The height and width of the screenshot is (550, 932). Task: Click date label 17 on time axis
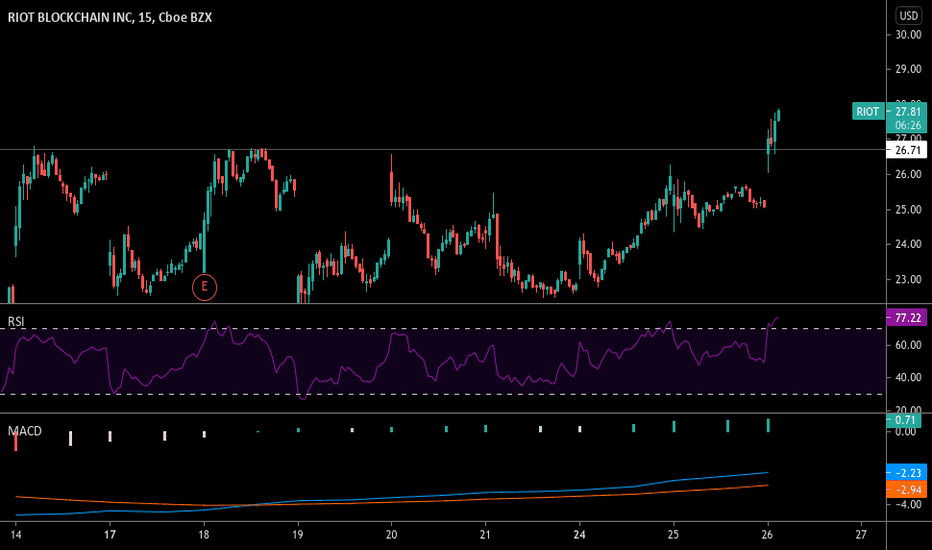tap(110, 535)
